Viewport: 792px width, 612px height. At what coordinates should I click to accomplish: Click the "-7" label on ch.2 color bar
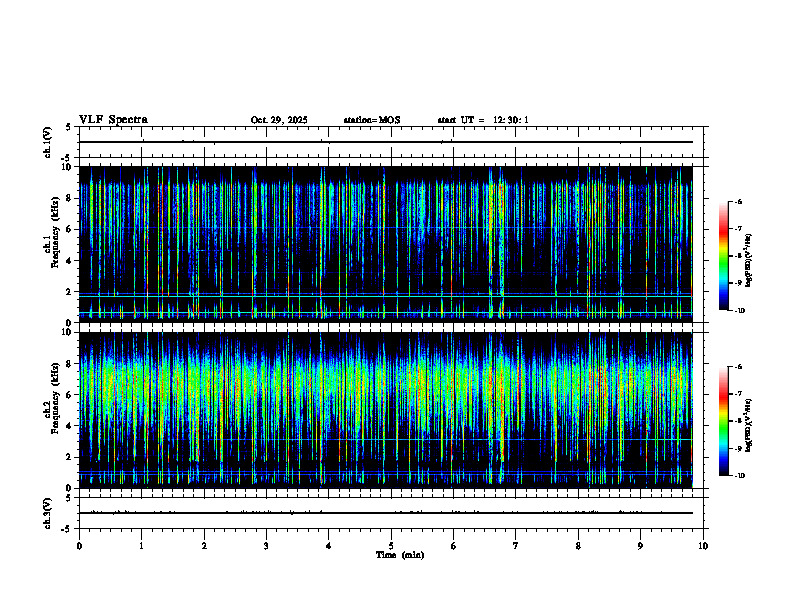pos(738,394)
